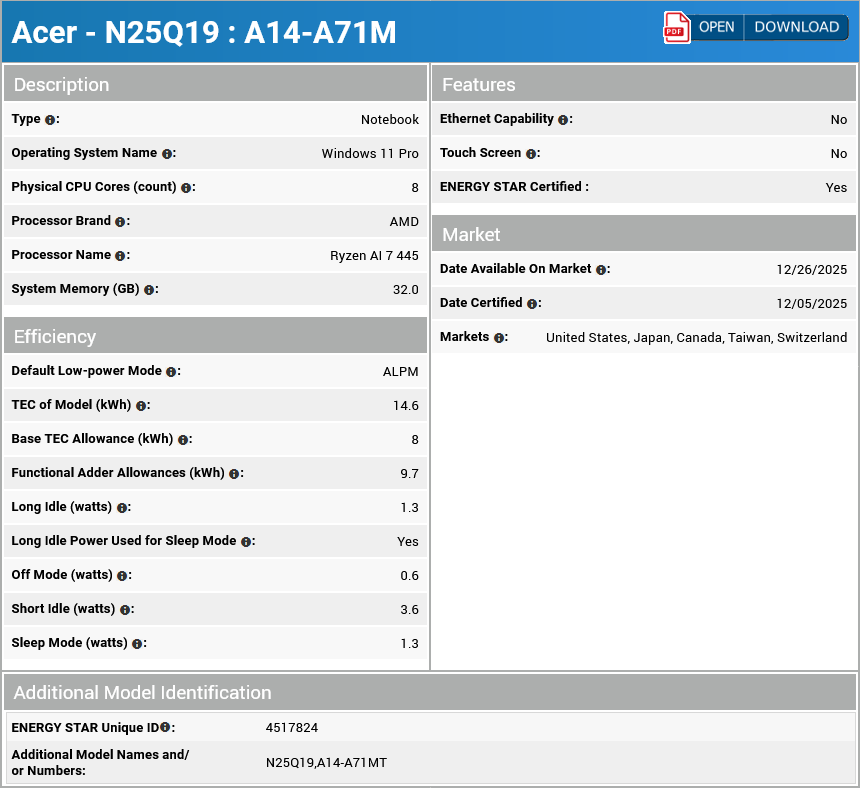Select the 14.6 TEC of Model value
The width and height of the screenshot is (860, 788).
[405, 406]
